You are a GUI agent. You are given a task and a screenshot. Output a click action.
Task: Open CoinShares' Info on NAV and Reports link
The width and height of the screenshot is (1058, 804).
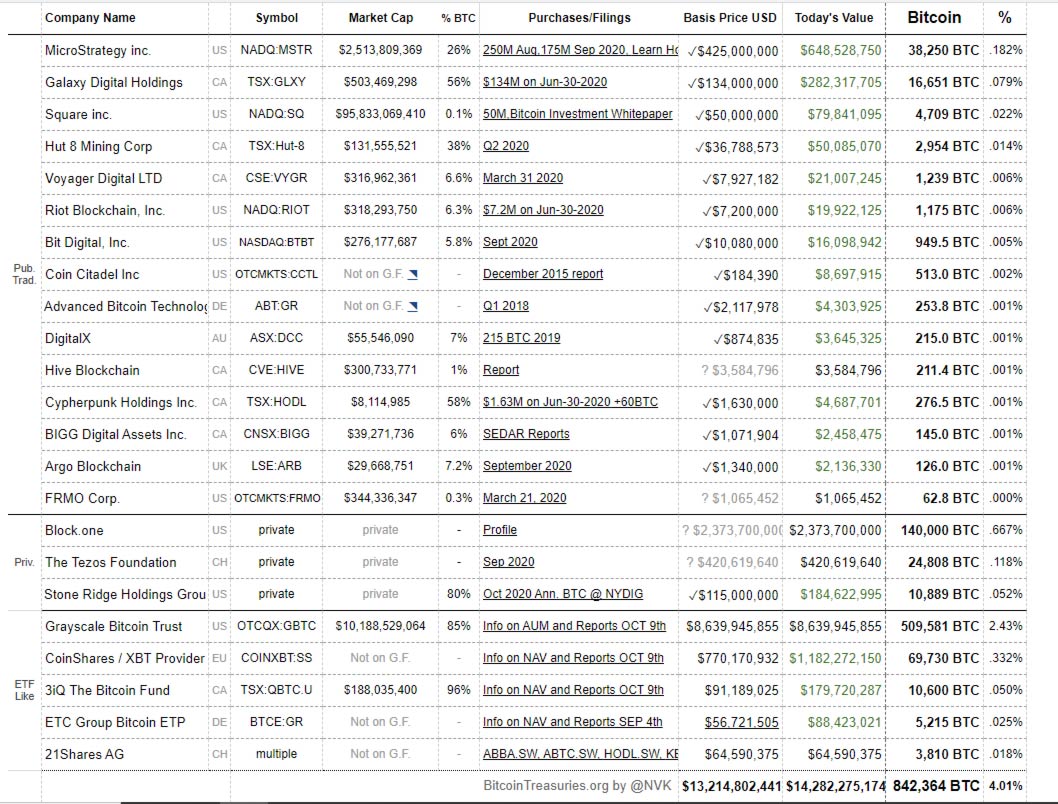[x=574, y=658]
